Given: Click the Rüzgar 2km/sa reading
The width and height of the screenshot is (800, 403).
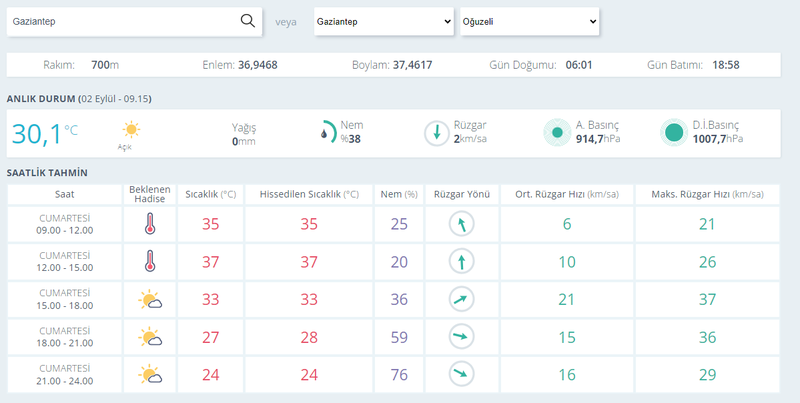Looking at the screenshot, I should [470, 132].
